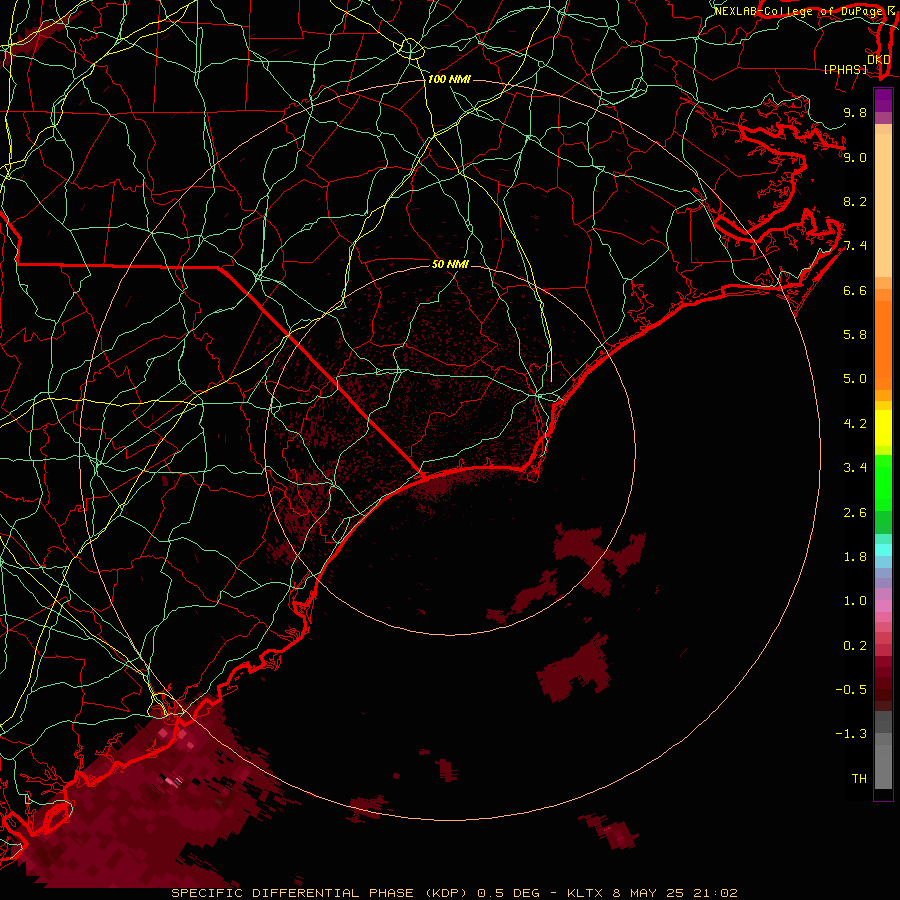This screenshot has height=900, width=900.
Task: Pick the pink color bar segment
Action: tap(883, 606)
